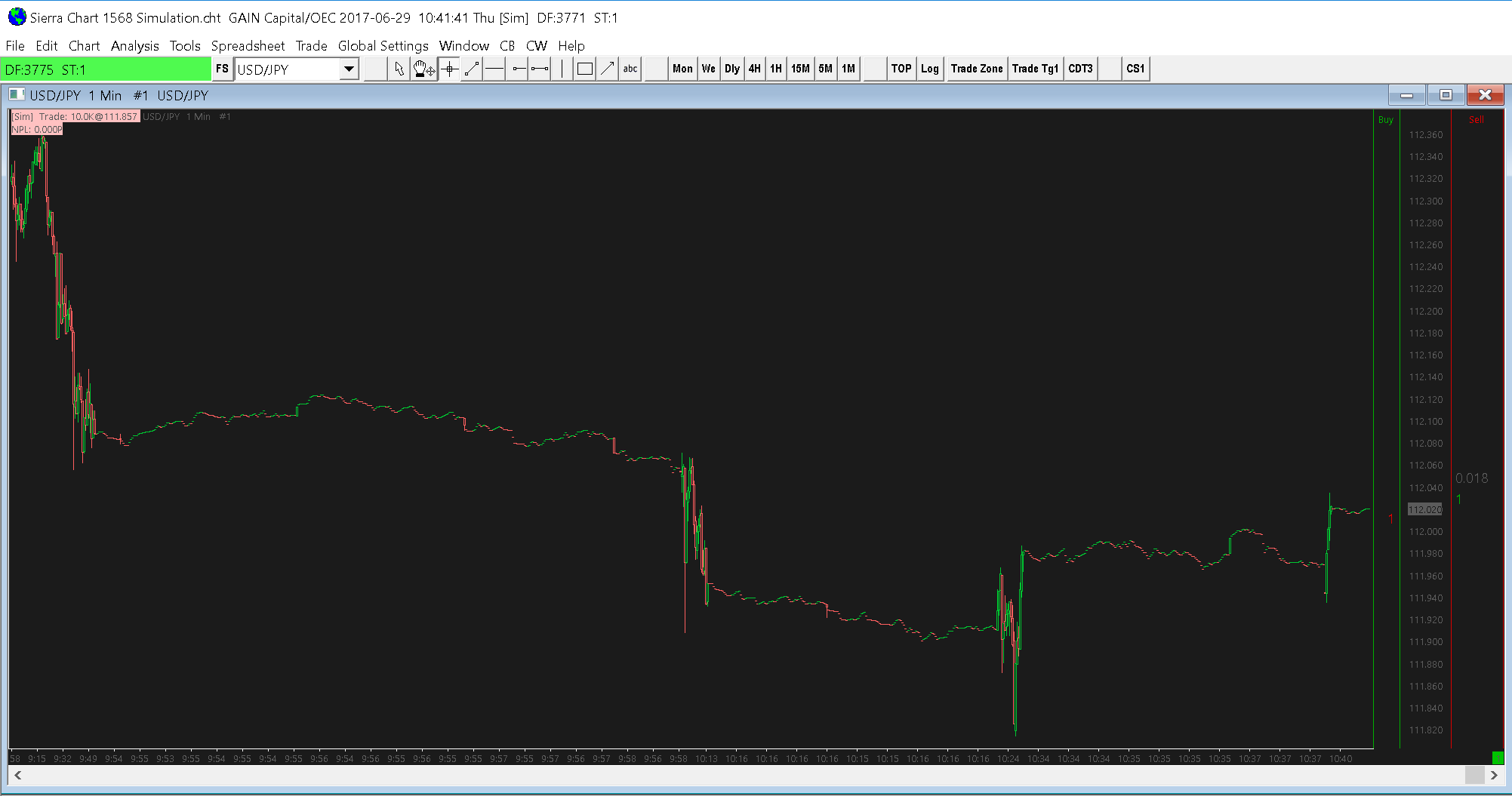Viewport: 1512px width, 796px height.
Task: Open the Spreadsheet menu
Action: click(248, 46)
